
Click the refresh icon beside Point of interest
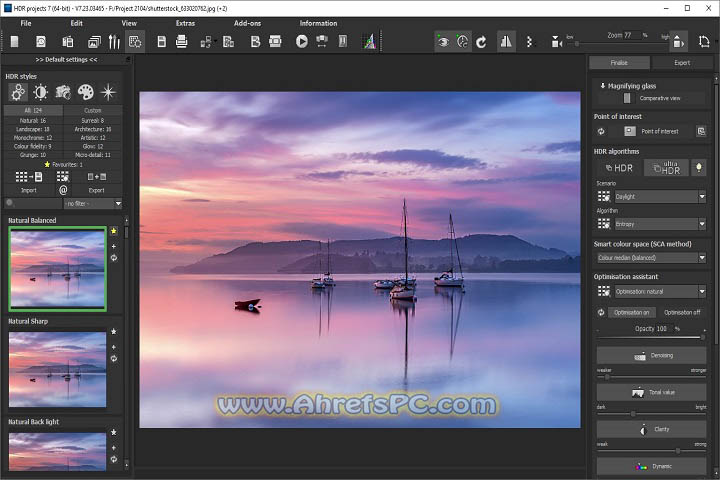point(601,131)
